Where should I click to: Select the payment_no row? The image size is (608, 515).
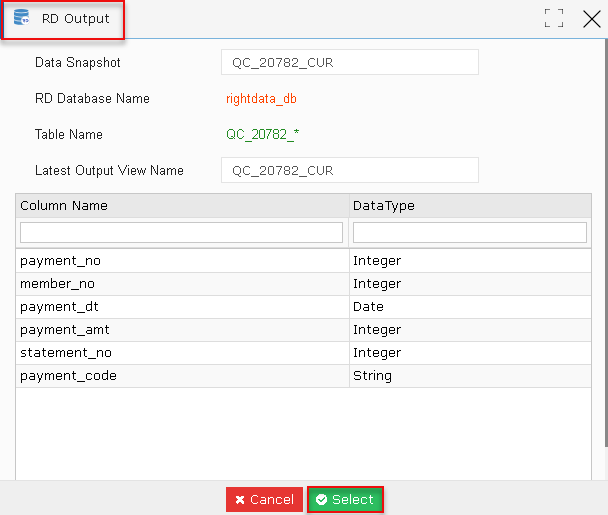pyautogui.click(x=303, y=261)
